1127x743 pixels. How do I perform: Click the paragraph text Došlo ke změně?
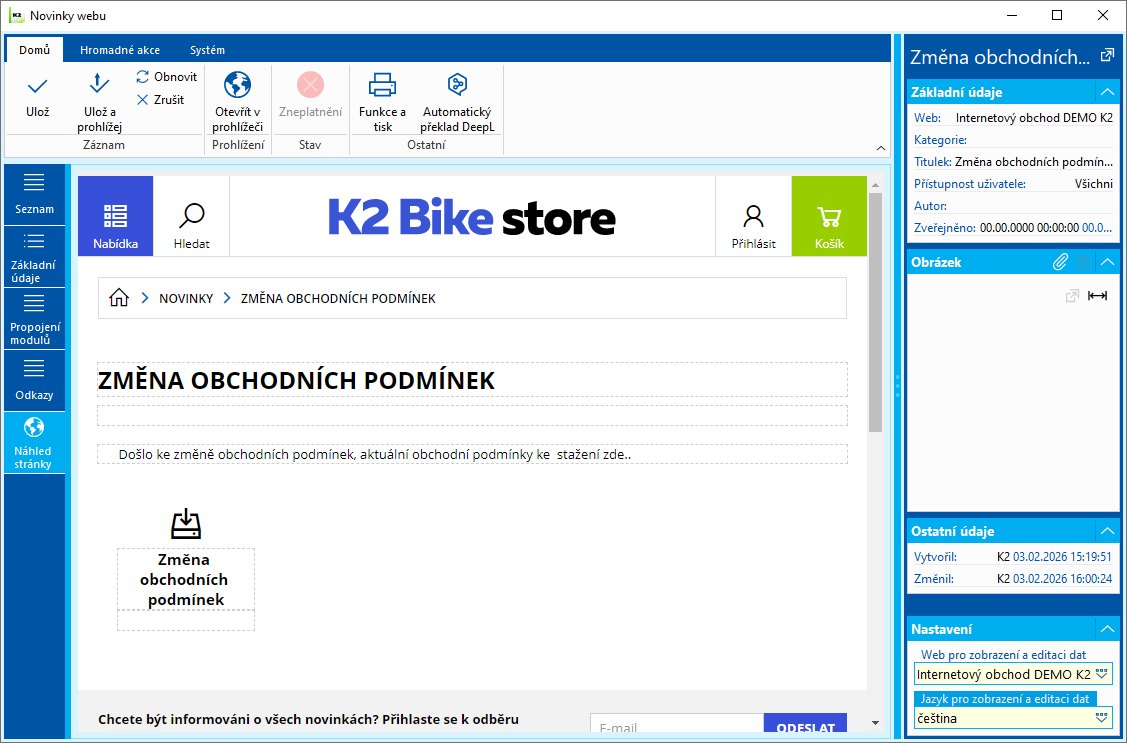374,454
